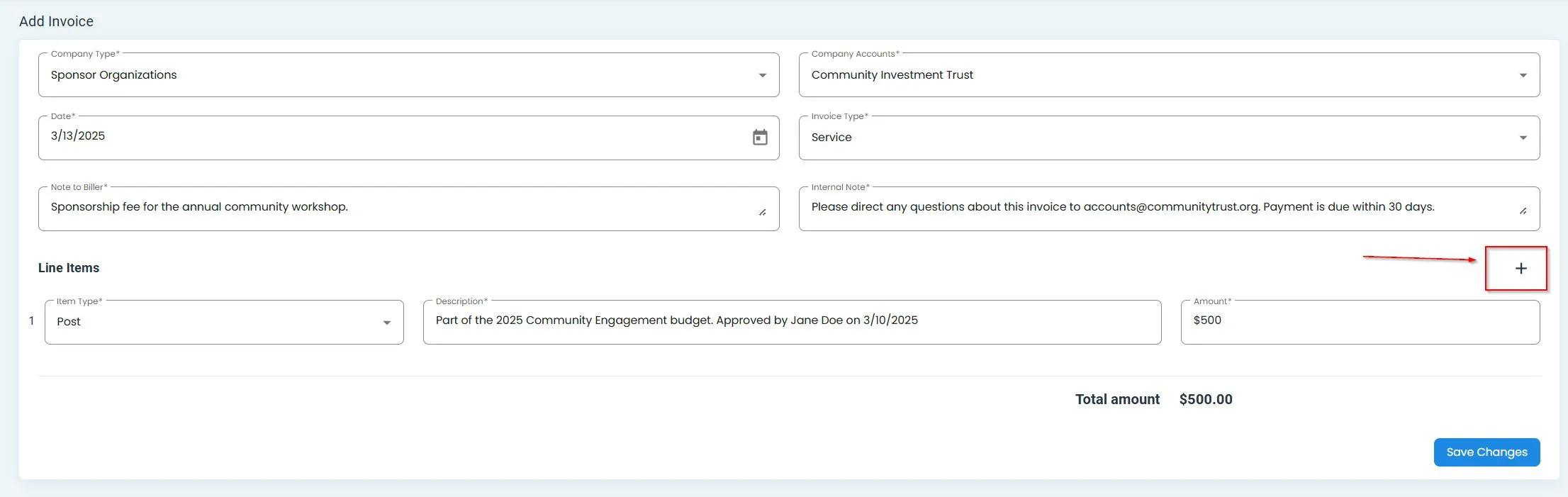The image size is (1568, 497).
Task: Click line item row number 1
Action: click(31, 321)
